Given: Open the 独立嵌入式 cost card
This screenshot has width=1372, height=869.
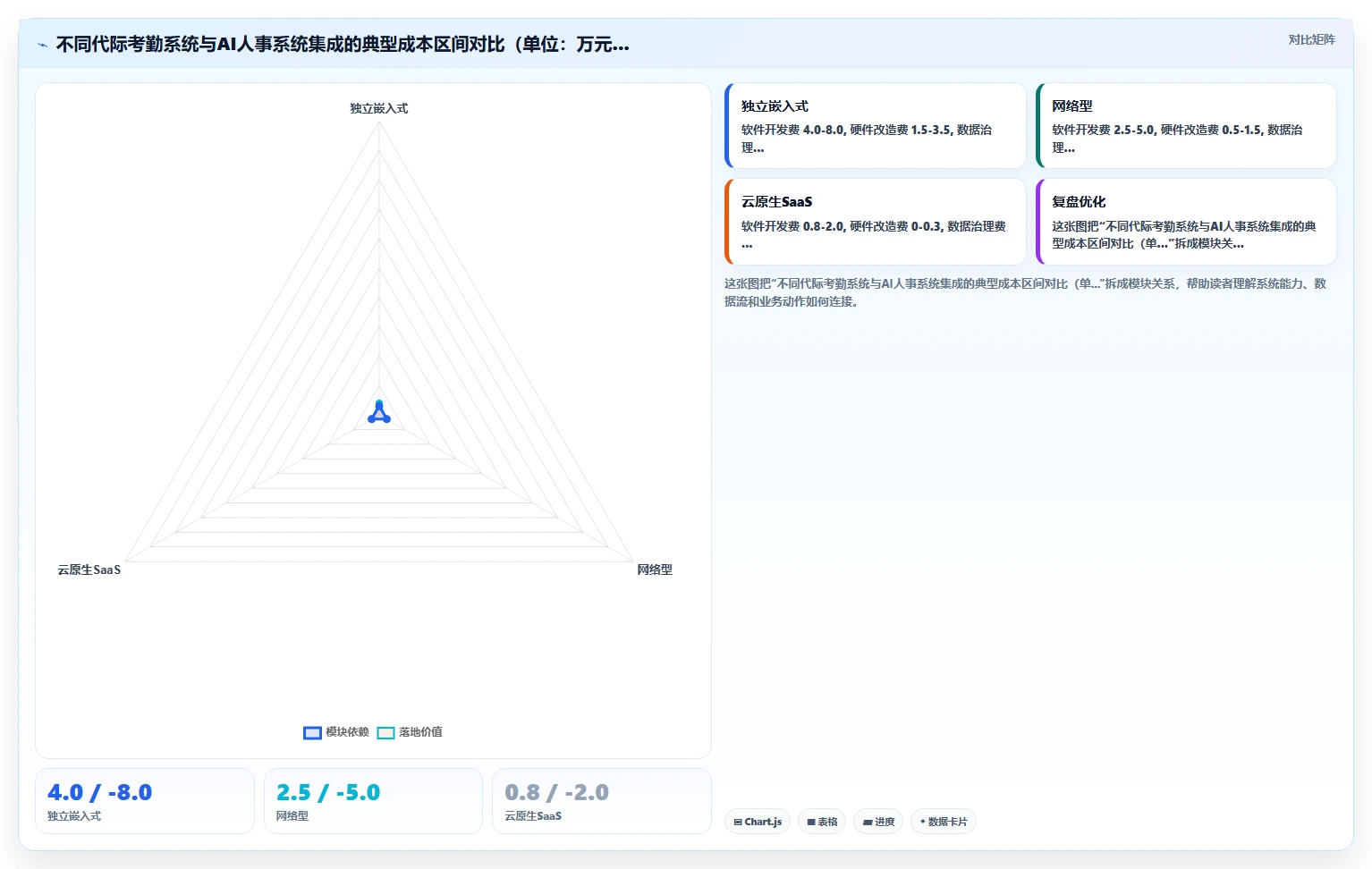Looking at the screenshot, I should coord(875,126).
